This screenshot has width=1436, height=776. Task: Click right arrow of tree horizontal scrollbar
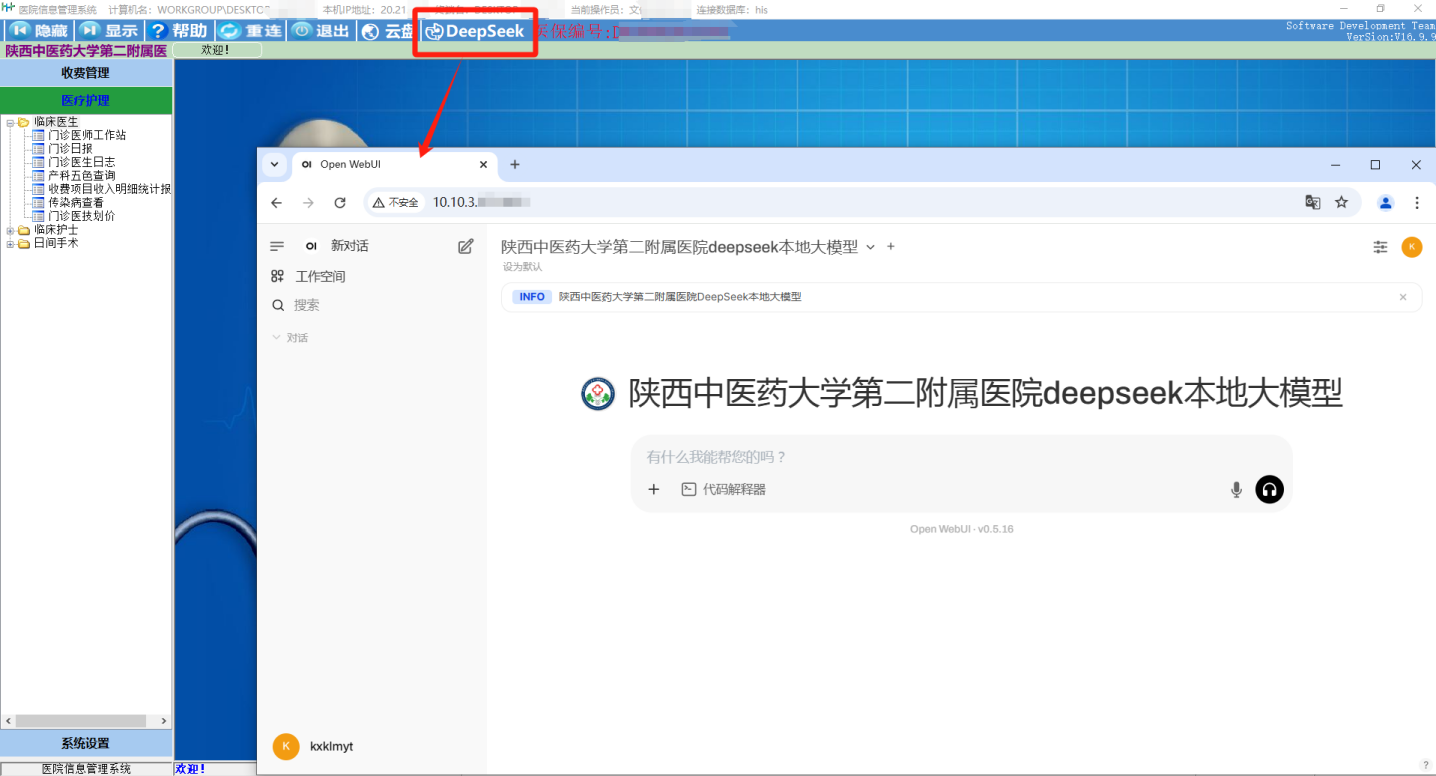point(164,721)
